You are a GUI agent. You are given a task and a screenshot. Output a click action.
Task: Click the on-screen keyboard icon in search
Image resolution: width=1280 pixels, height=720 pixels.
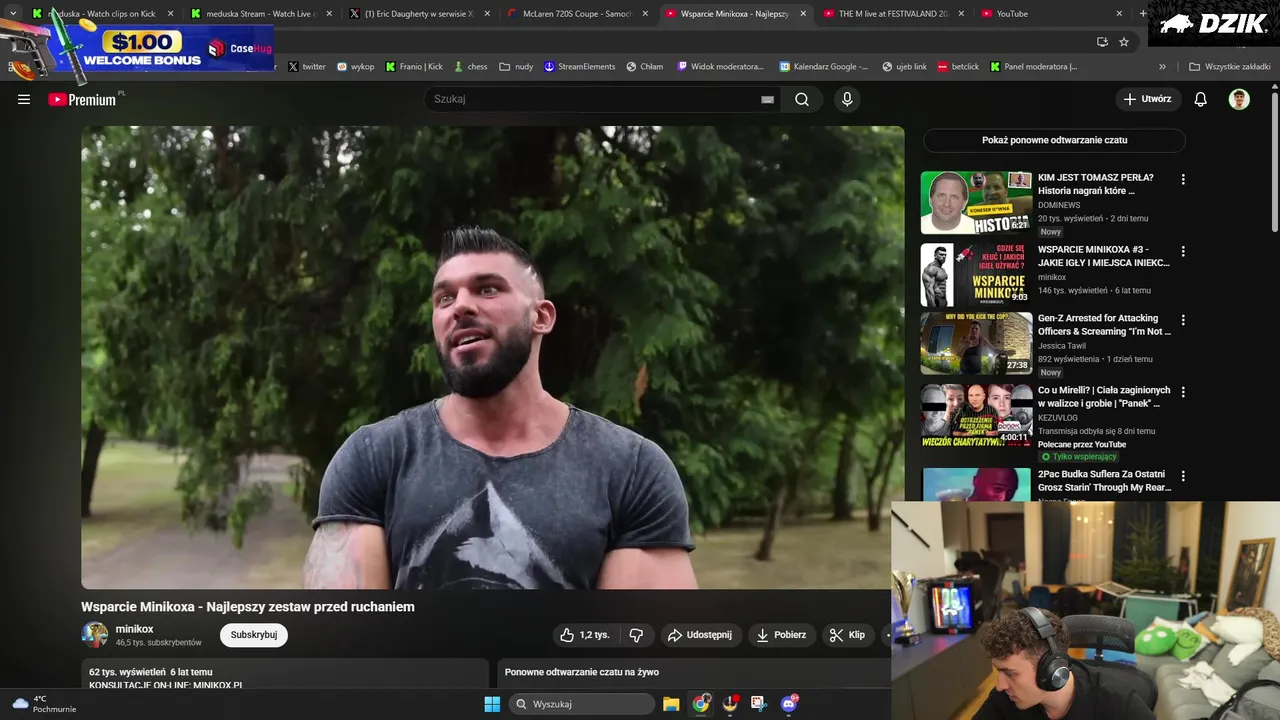(x=767, y=99)
